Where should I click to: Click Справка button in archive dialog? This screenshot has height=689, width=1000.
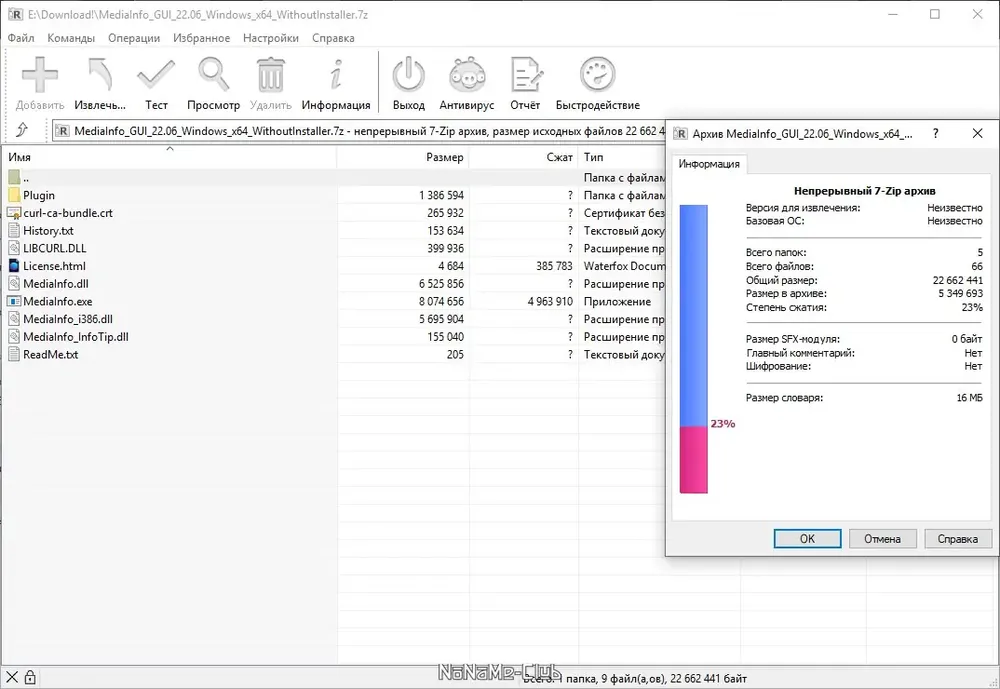957,538
